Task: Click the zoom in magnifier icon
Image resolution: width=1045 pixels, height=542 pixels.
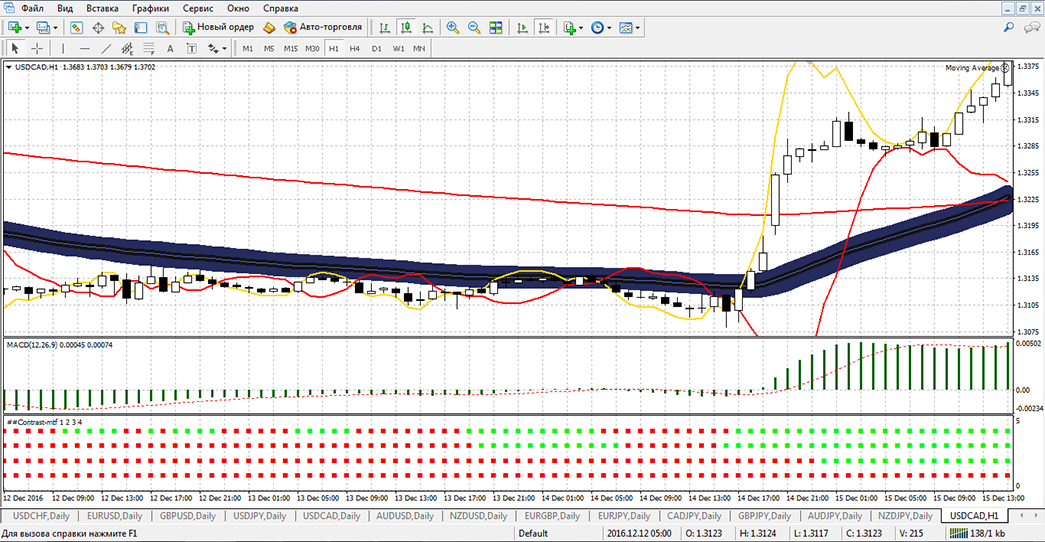Action: [x=453, y=27]
